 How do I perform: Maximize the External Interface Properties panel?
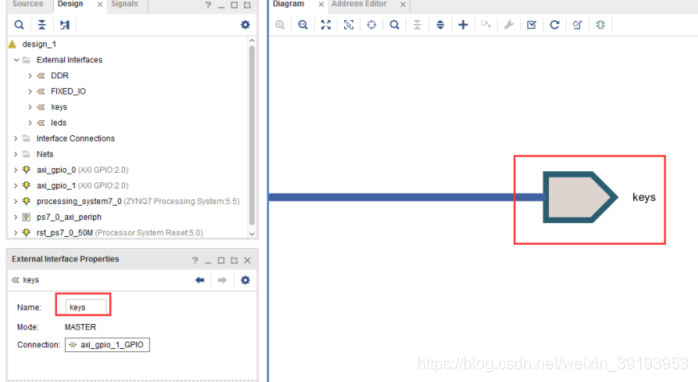(221, 260)
